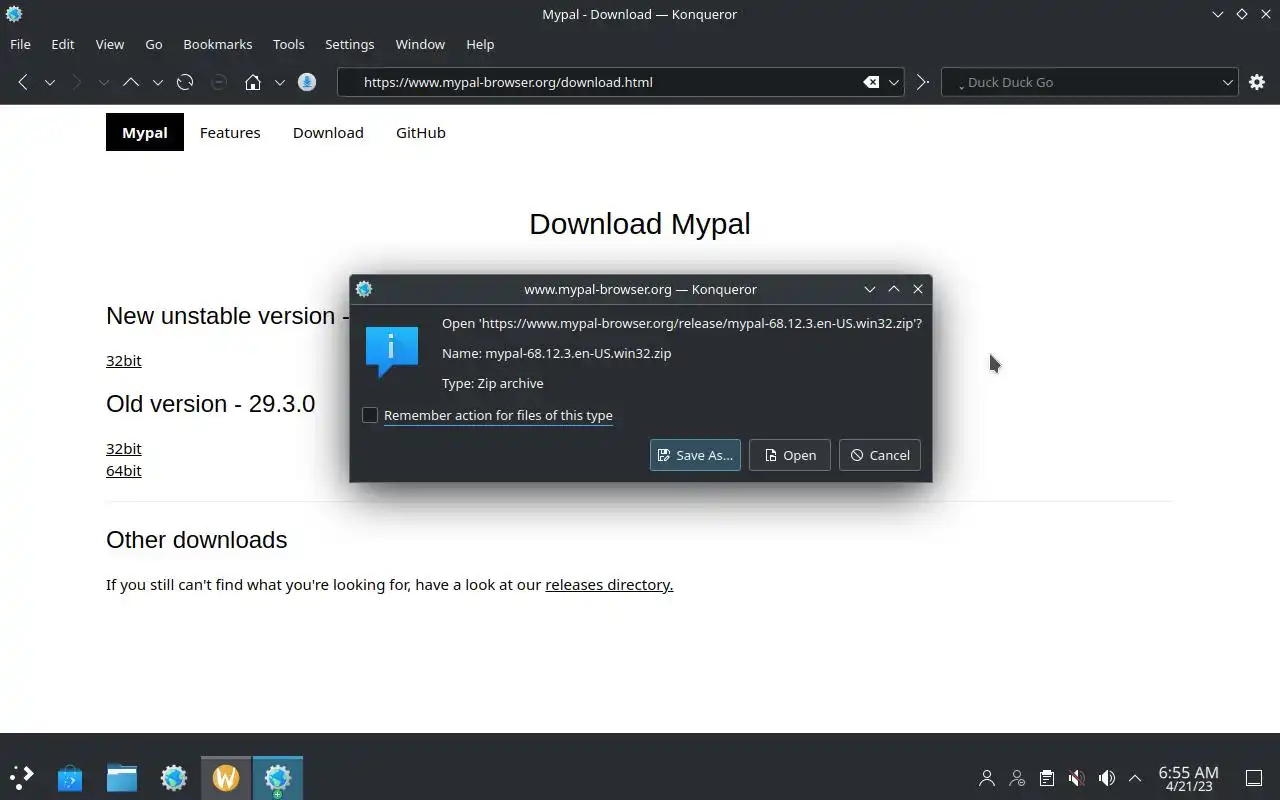Enable Remember action for files of this type
1280x800 pixels.
[370, 415]
